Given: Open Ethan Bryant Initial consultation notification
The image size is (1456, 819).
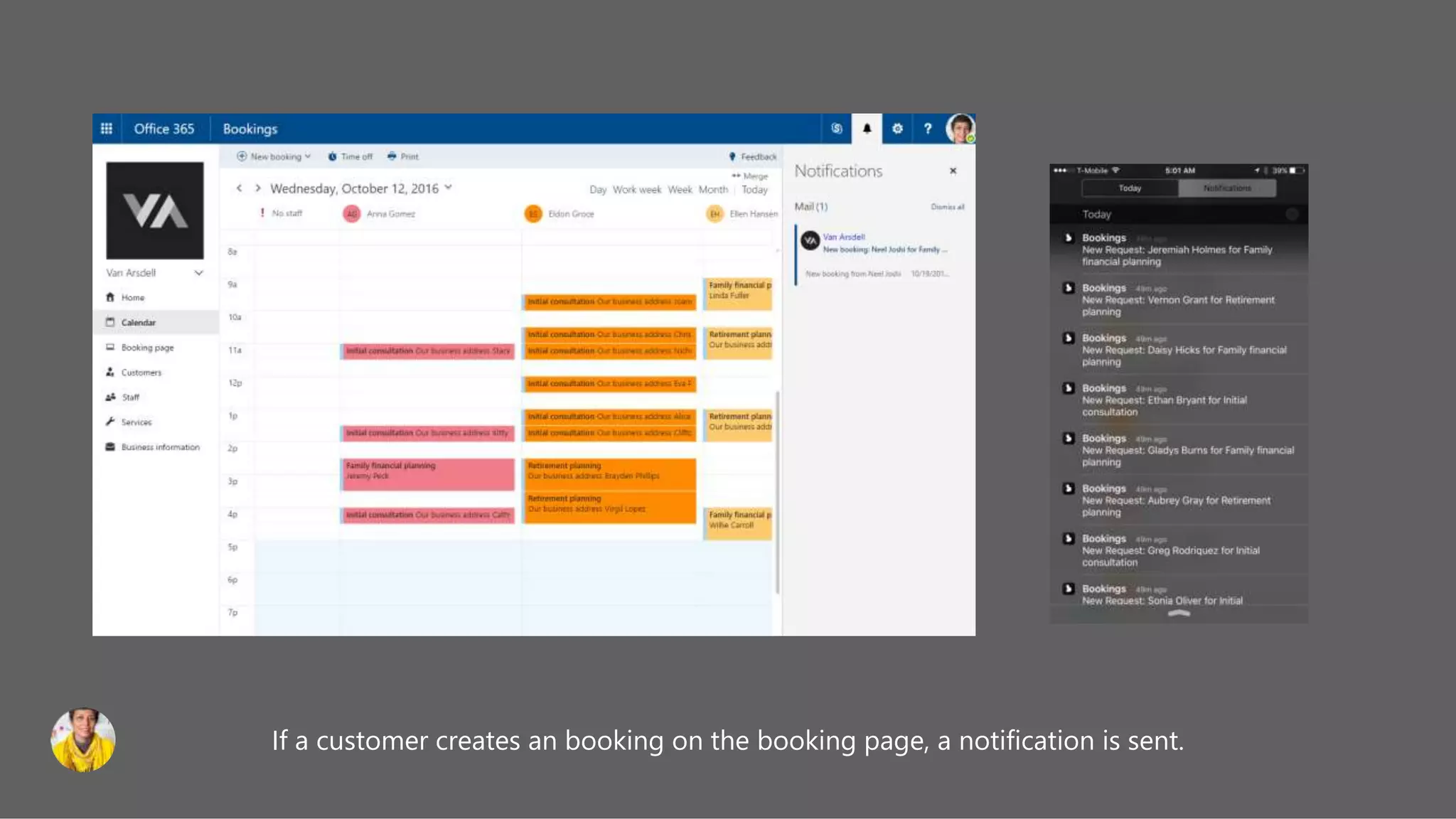Looking at the screenshot, I should [1179, 400].
